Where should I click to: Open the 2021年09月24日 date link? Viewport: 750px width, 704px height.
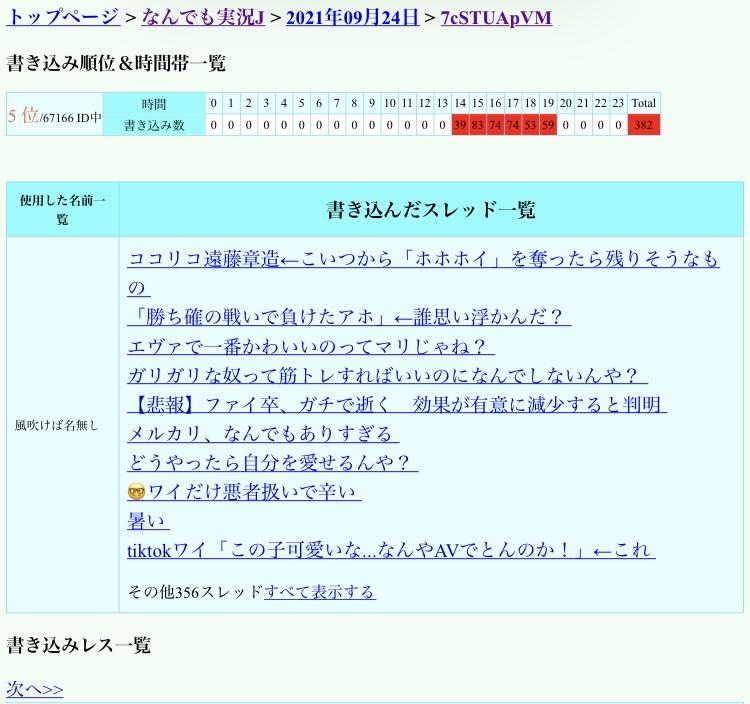(x=352, y=17)
